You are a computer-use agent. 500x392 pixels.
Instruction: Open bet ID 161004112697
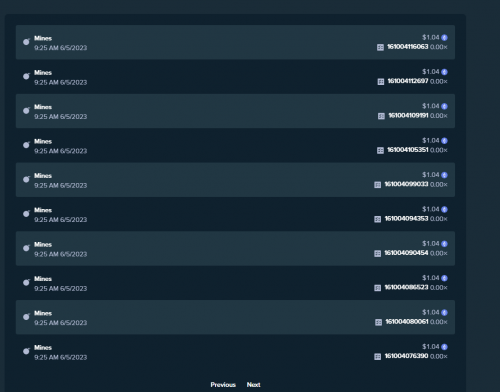tap(408, 81)
